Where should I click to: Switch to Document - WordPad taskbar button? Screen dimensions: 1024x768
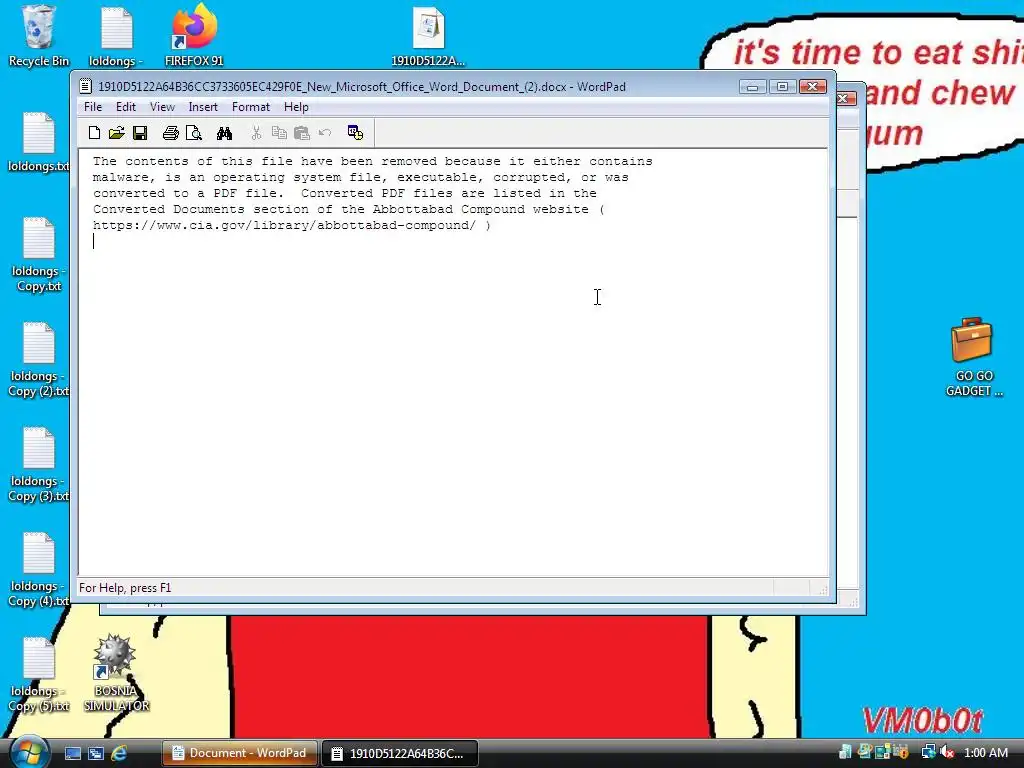point(240,753)
